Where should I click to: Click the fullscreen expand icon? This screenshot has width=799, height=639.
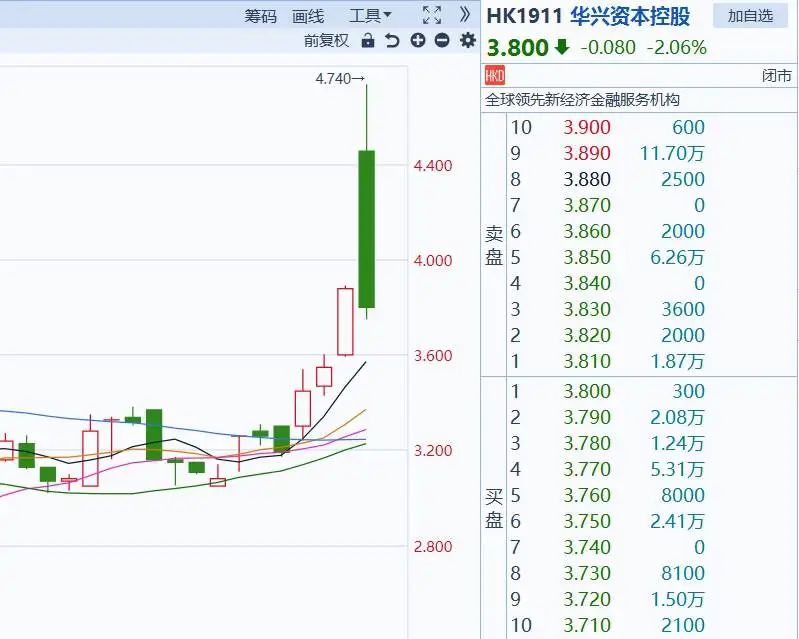coord(431,15)
